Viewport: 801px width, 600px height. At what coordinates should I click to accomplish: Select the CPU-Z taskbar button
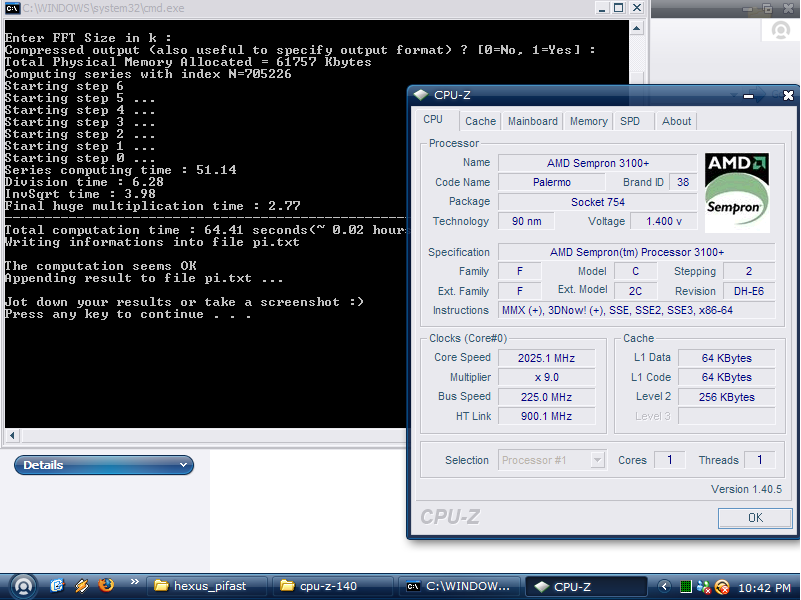click(584, 586)
